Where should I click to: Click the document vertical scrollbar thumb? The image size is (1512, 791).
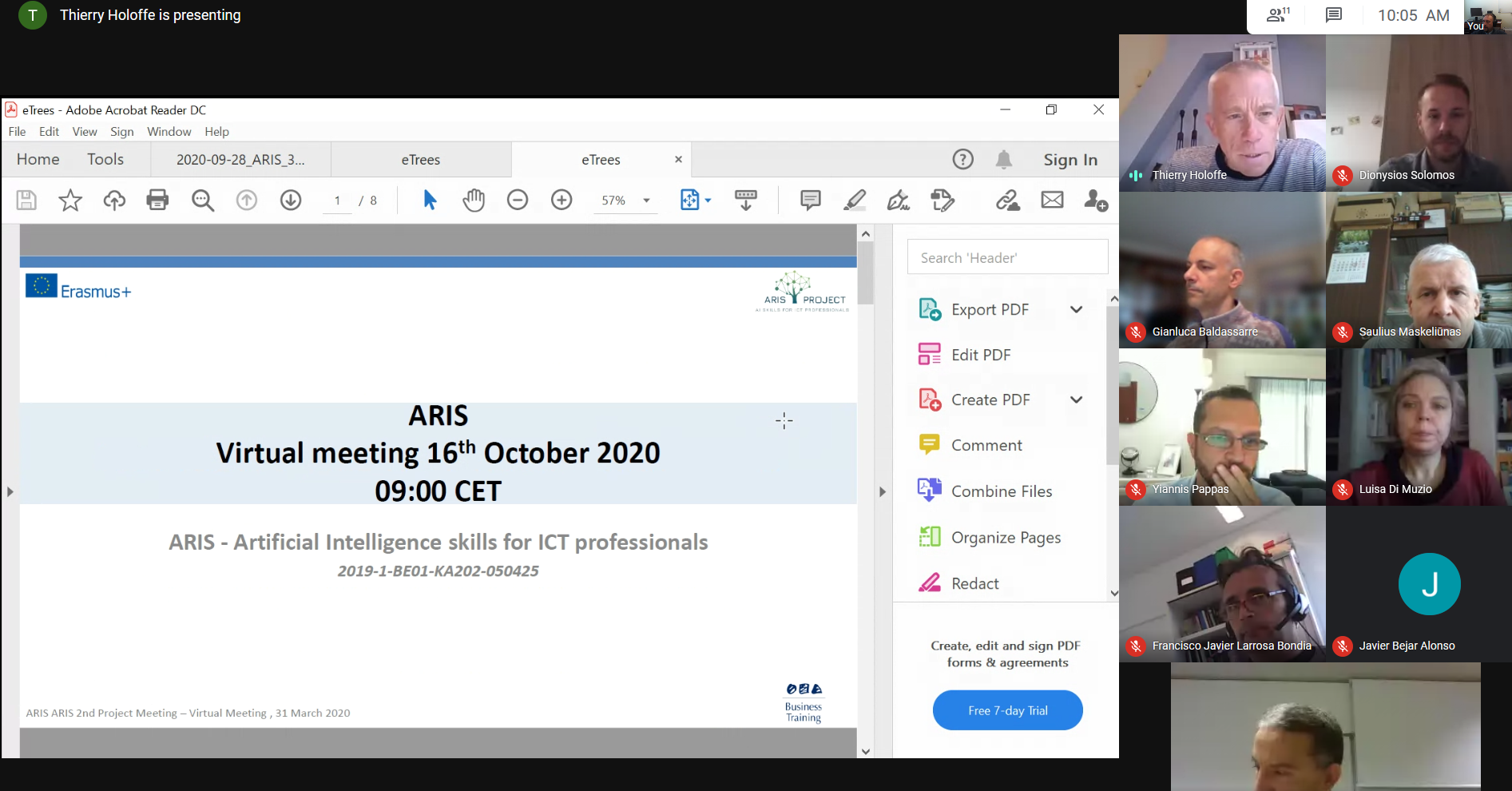(x=866, y=272)
